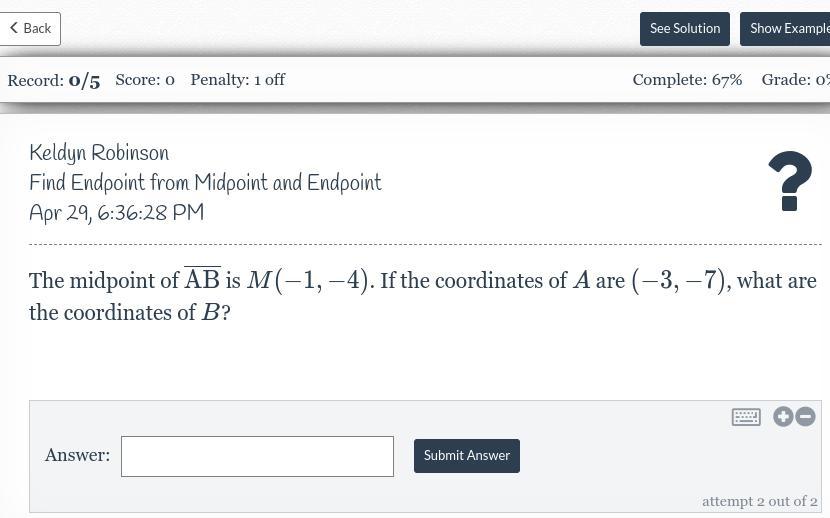Click the Find Endpoint from Midpoint title
The height and width of the screenshot is (518, 830).
tap(205, 184)
